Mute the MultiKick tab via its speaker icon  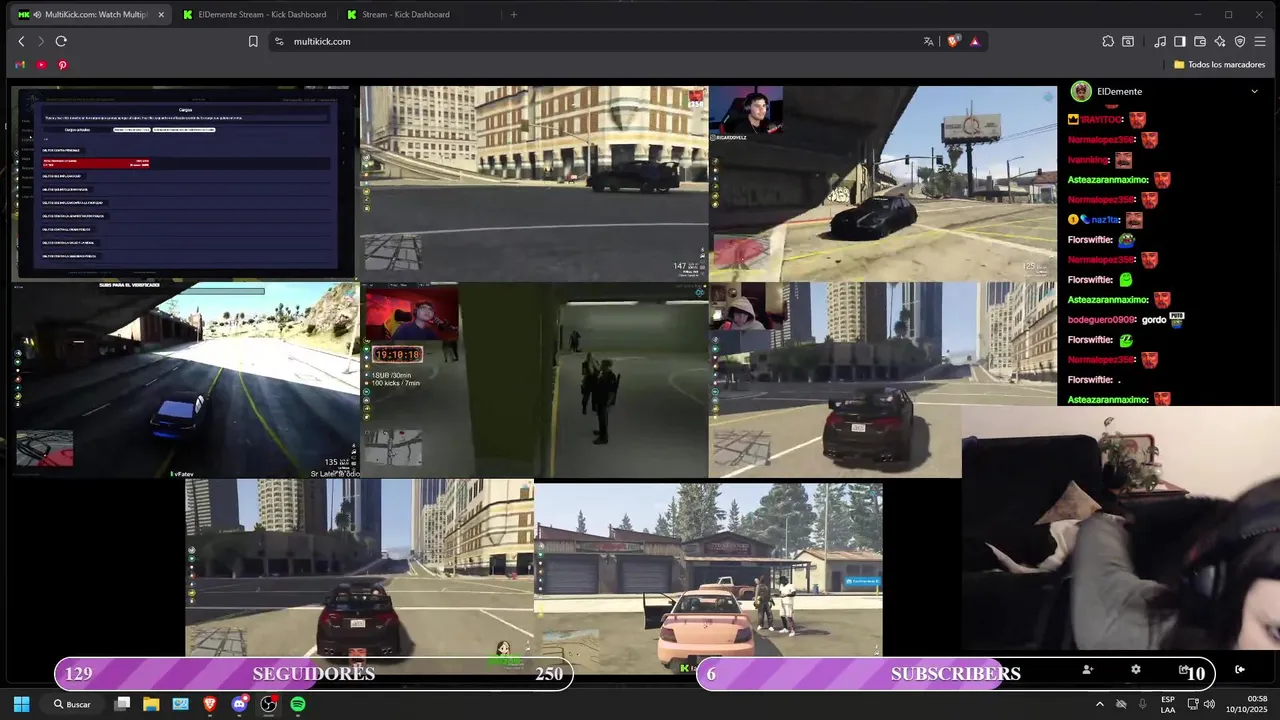click(x=37, y=15)
